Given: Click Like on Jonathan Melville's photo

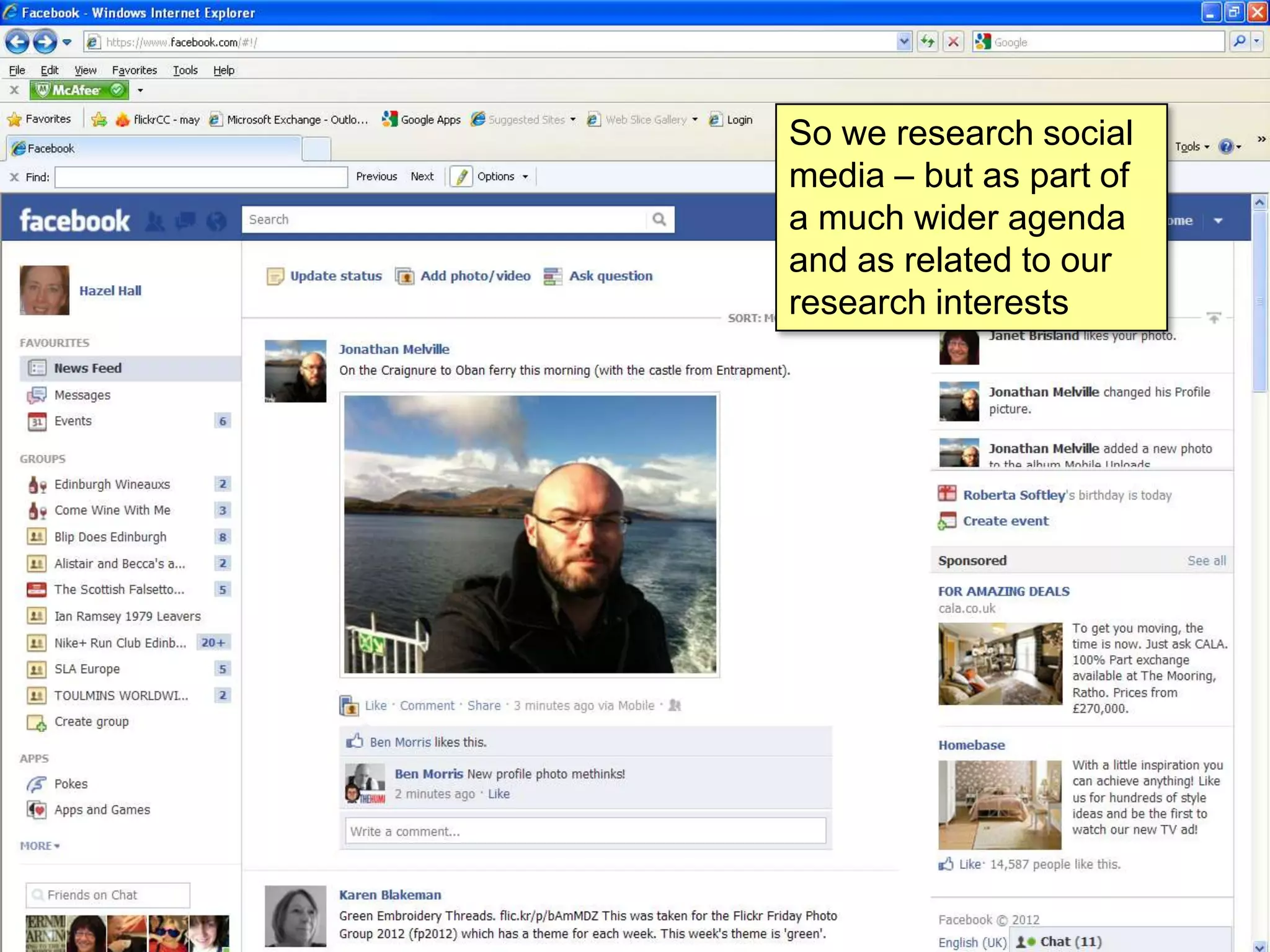Looking at the screenshot, I should click(x=376, y=706).
